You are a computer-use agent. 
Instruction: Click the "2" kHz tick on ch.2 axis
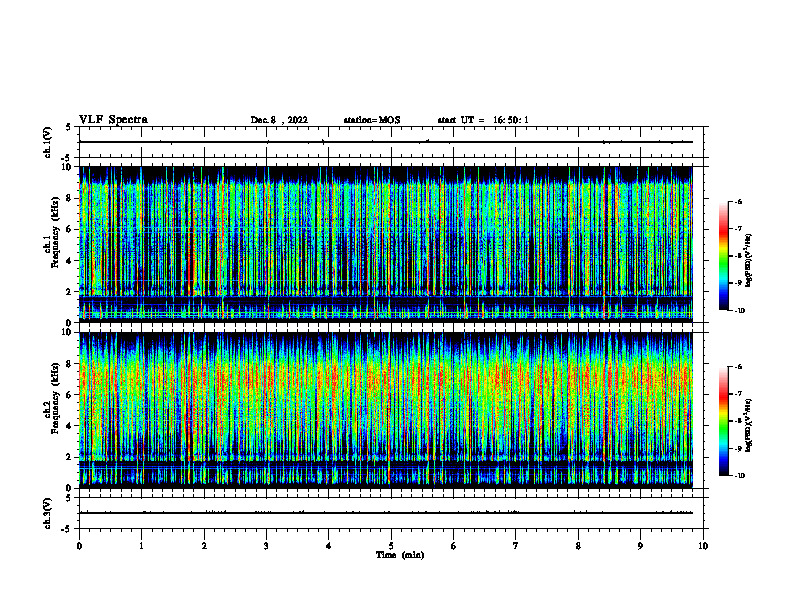coord(70,457)
